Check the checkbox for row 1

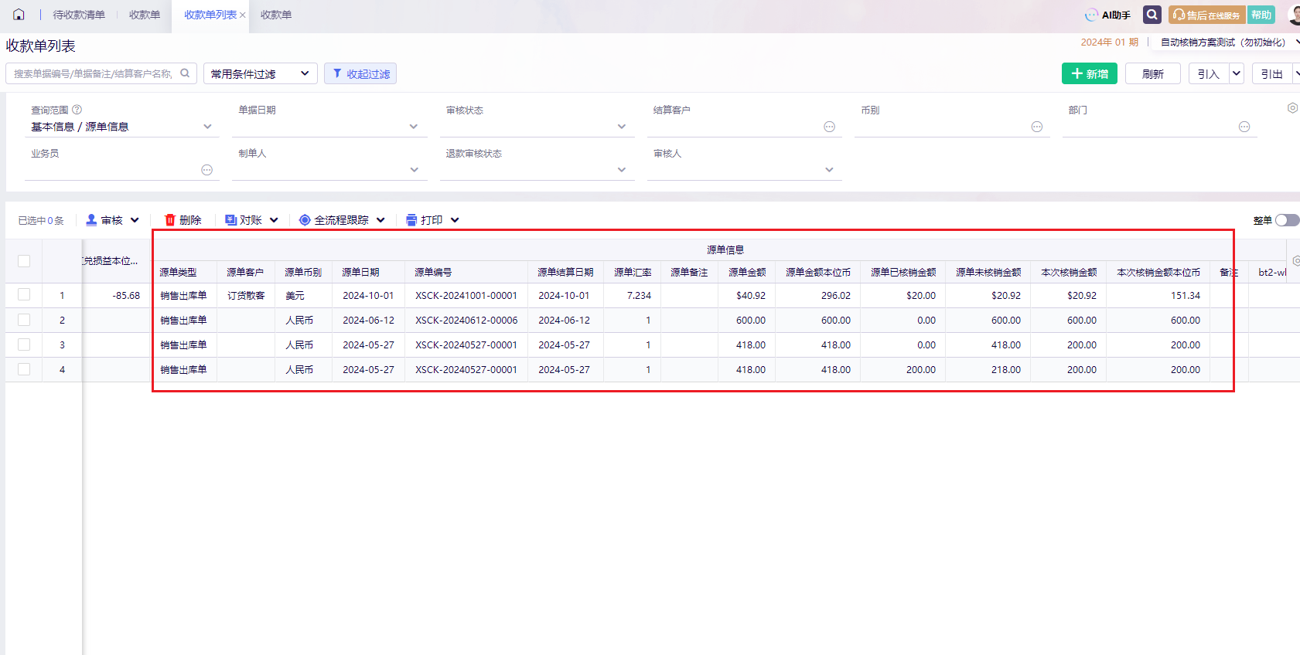click(24, 295)
